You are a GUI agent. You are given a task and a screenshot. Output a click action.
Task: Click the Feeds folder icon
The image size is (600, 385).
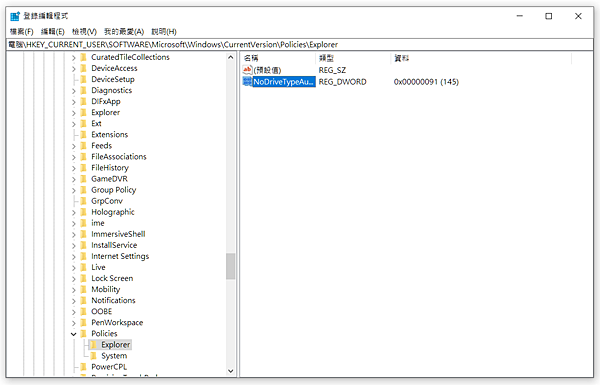click(x=84, y=146)
